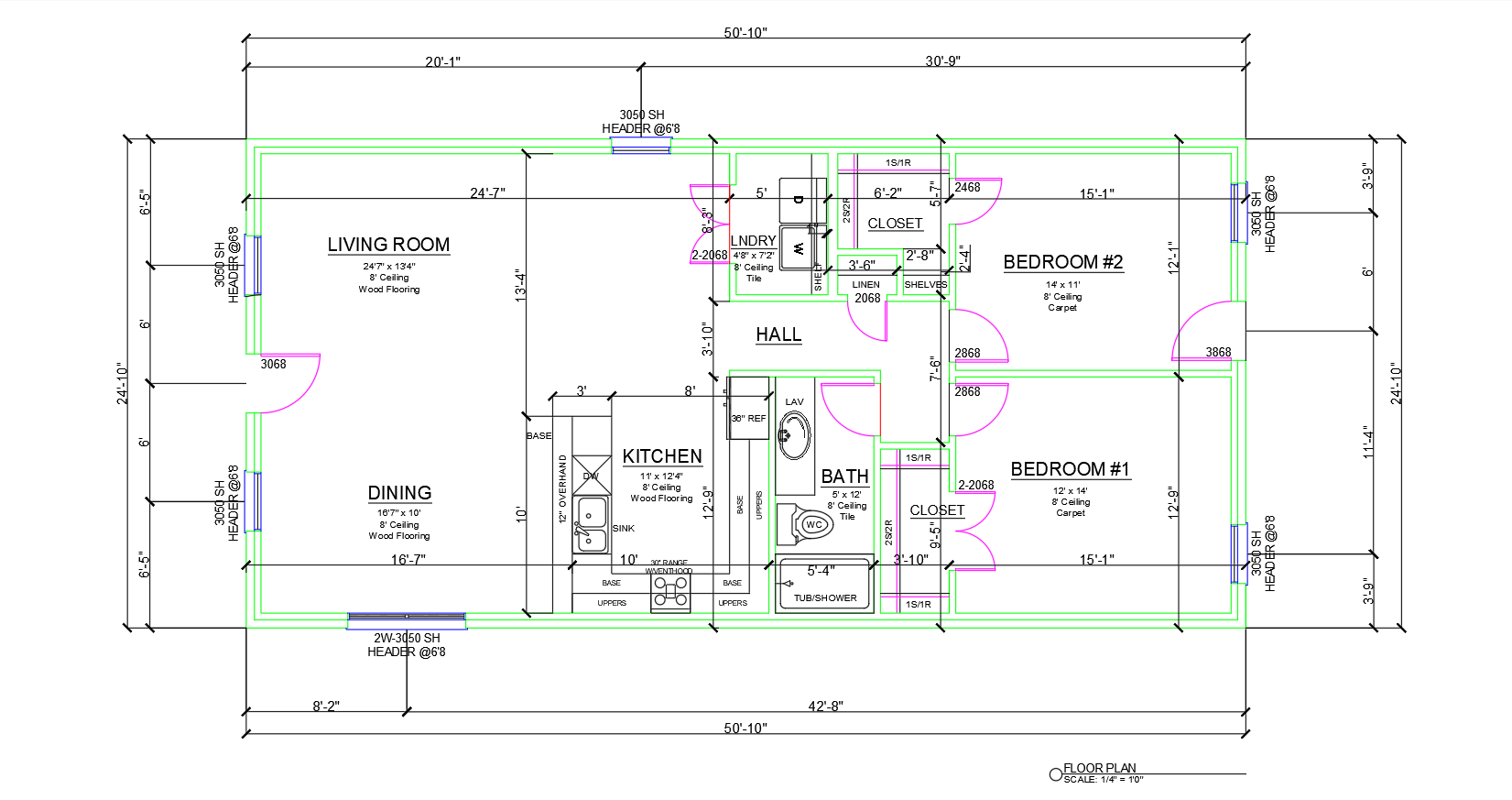Click the double-basin kitchen sink symbol
The height and width of the screenshot is (800, 1512).
pyautogui.click(x=592, y=523)
